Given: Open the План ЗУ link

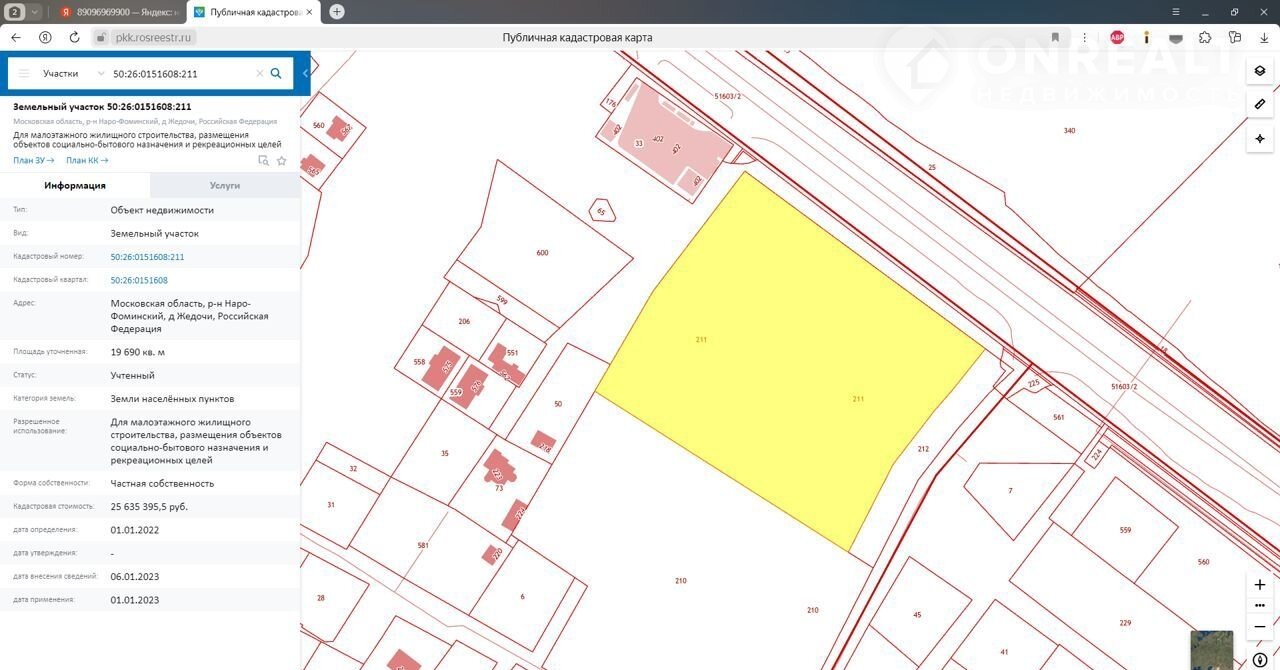Looking at the screenshot, I should pos(33,160).
